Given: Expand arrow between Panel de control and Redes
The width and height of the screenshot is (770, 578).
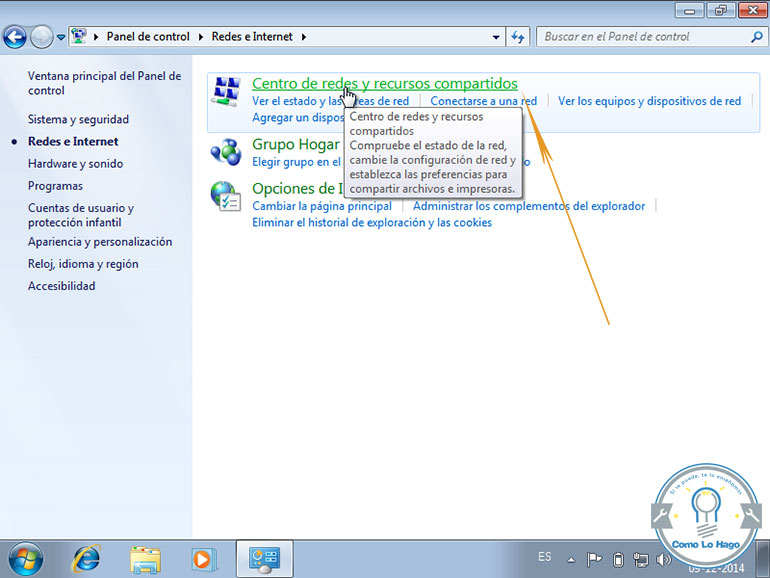Looking at the screenshot, I should pos(201,37).
